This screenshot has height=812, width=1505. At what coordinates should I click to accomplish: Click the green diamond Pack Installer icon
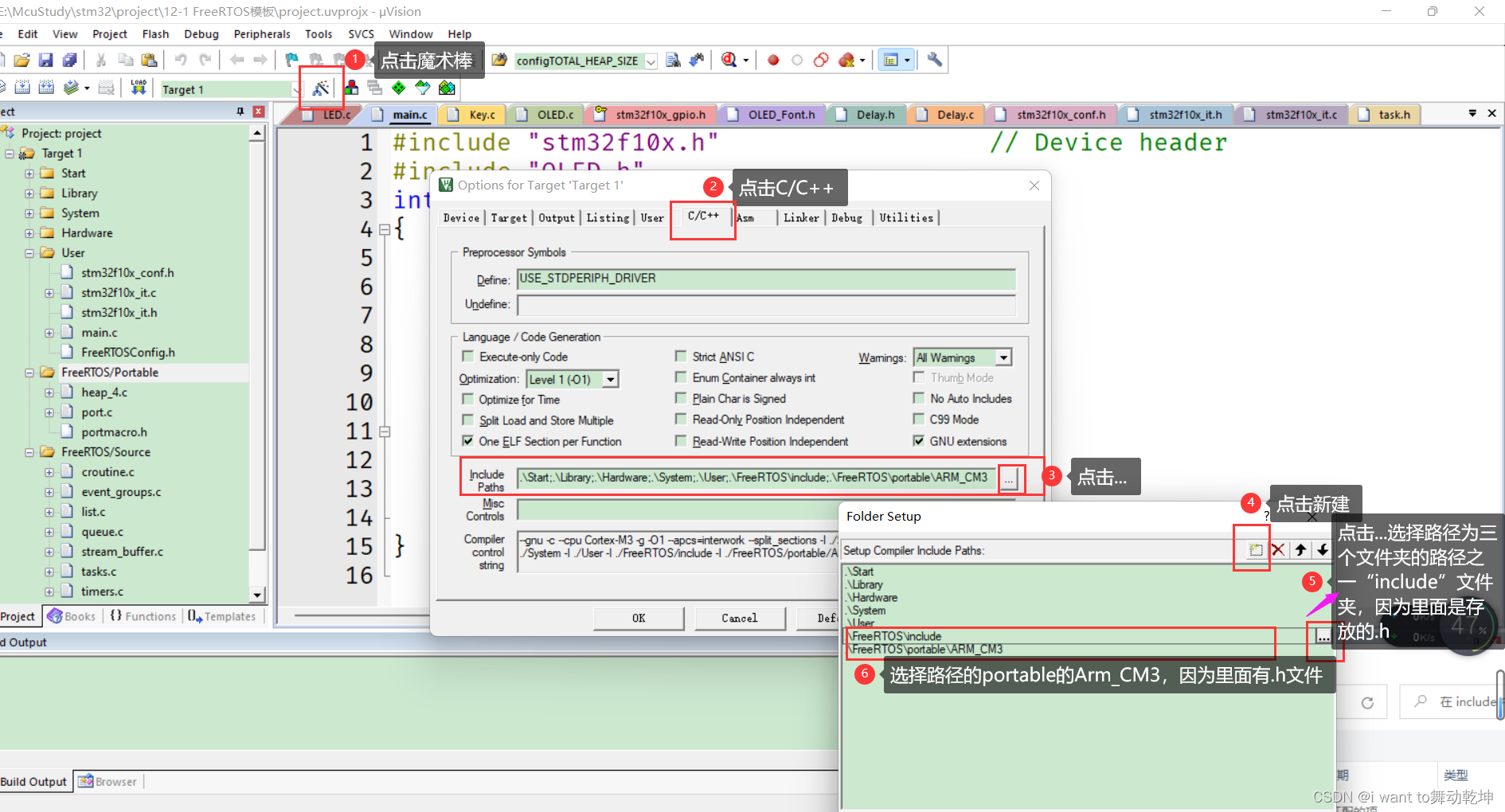pos(398,88)
